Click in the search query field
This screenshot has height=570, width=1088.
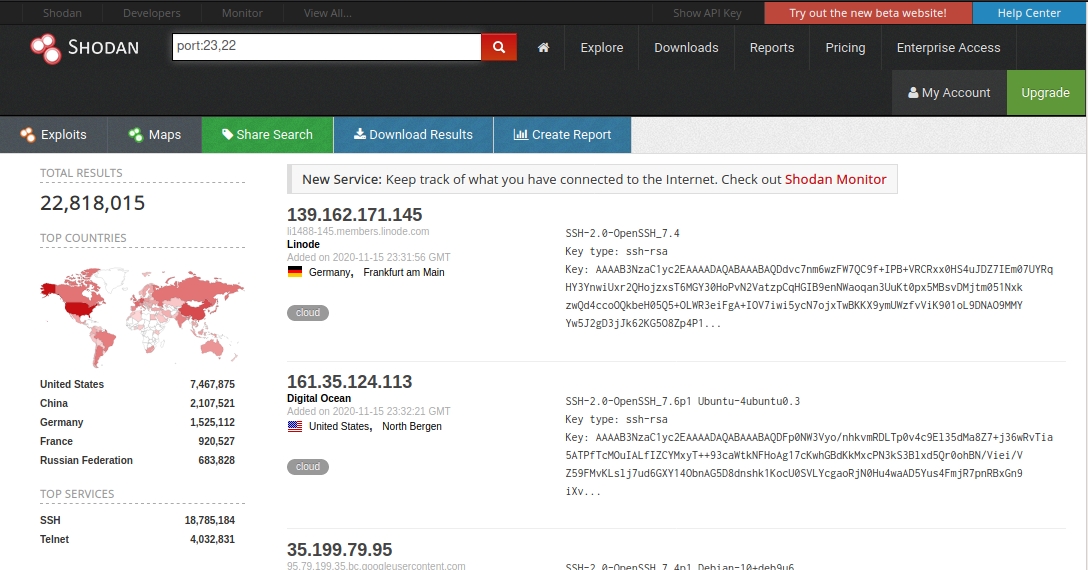(x=326, y=47)
